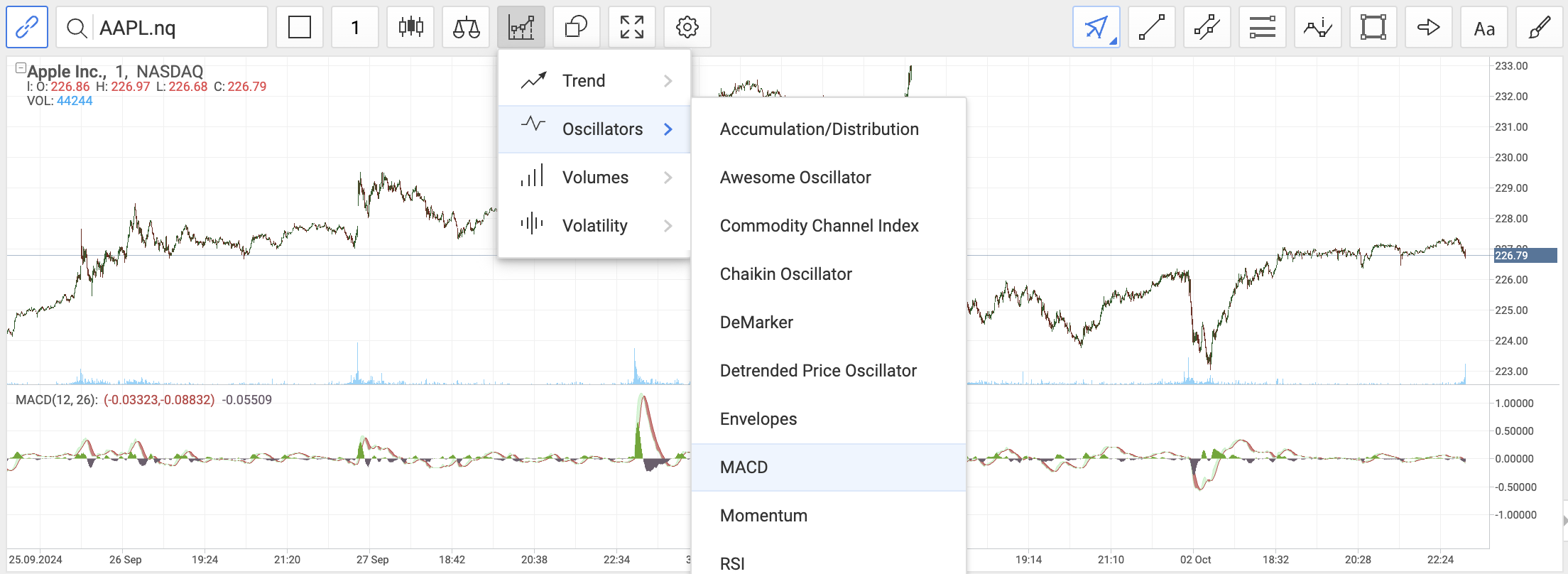This screenshot has height=574, width=1568.
Task: Add the Detrended Price Oscillator indicator
Action: (829, 371)
